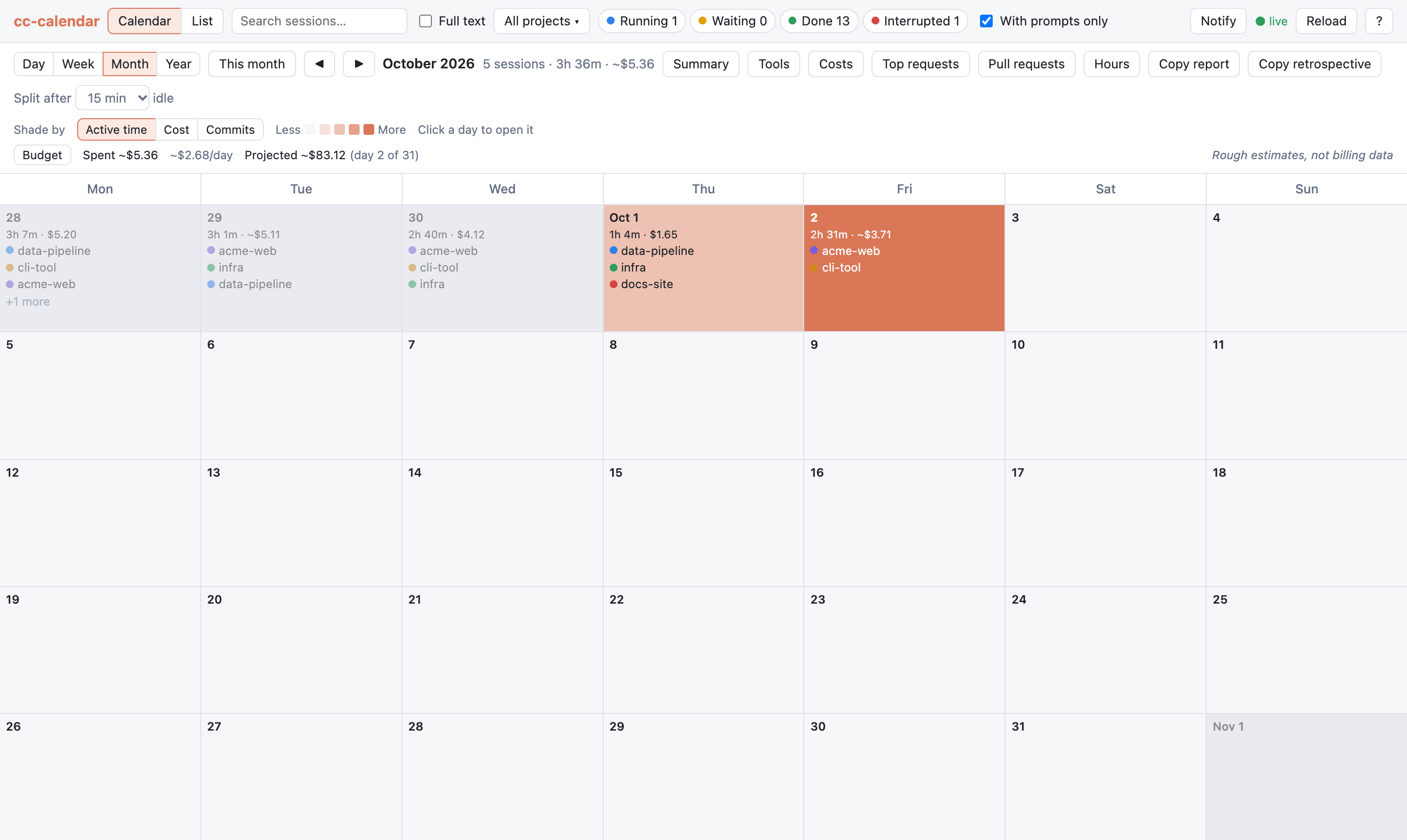
Task: Open the Hours report
Action: pyautogui.click(x=1111, y=64)
